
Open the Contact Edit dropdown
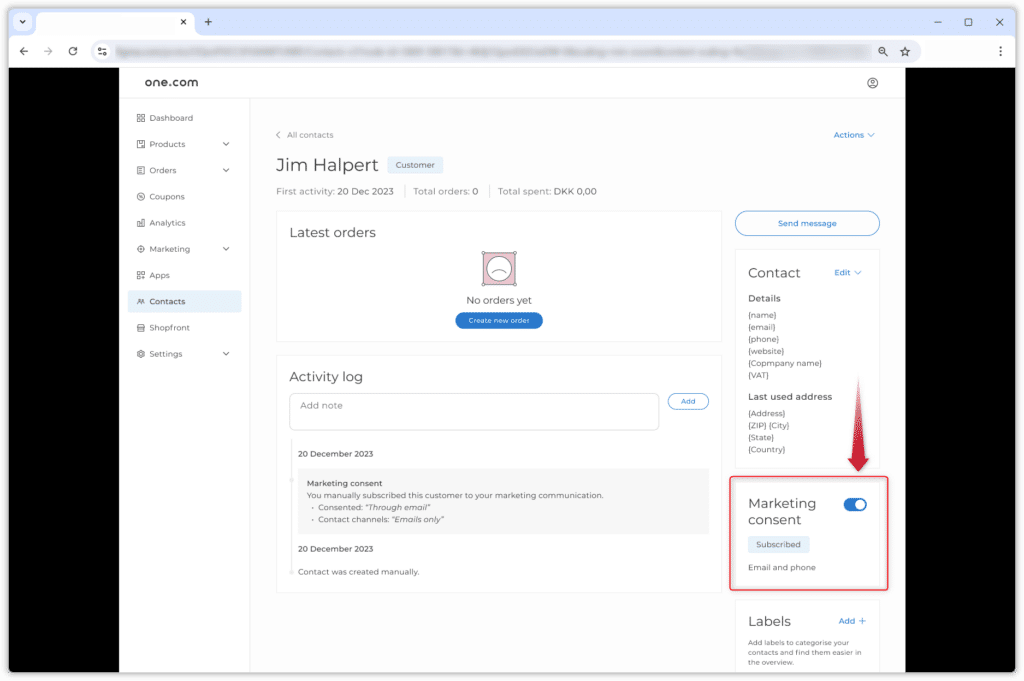click(x=848, y=272)
